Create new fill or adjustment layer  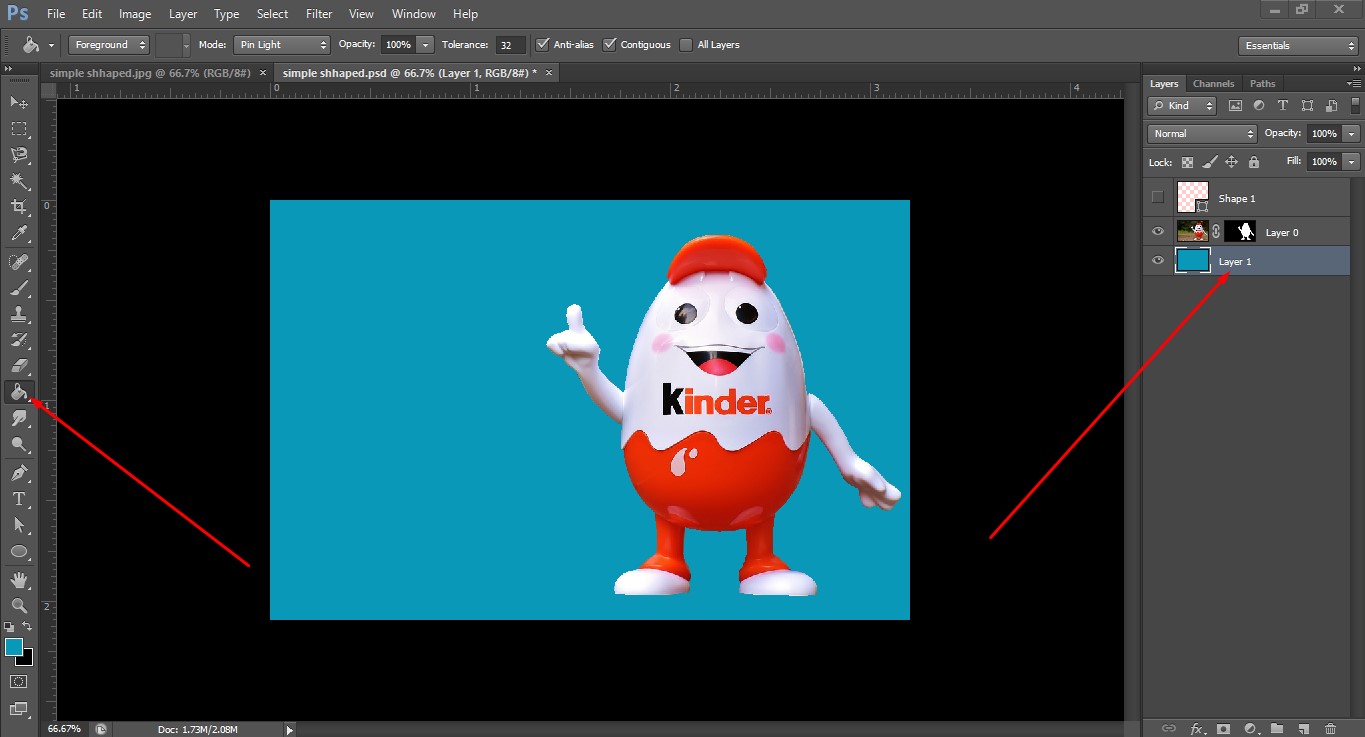pyautogui.click(x=1250, y=729)
